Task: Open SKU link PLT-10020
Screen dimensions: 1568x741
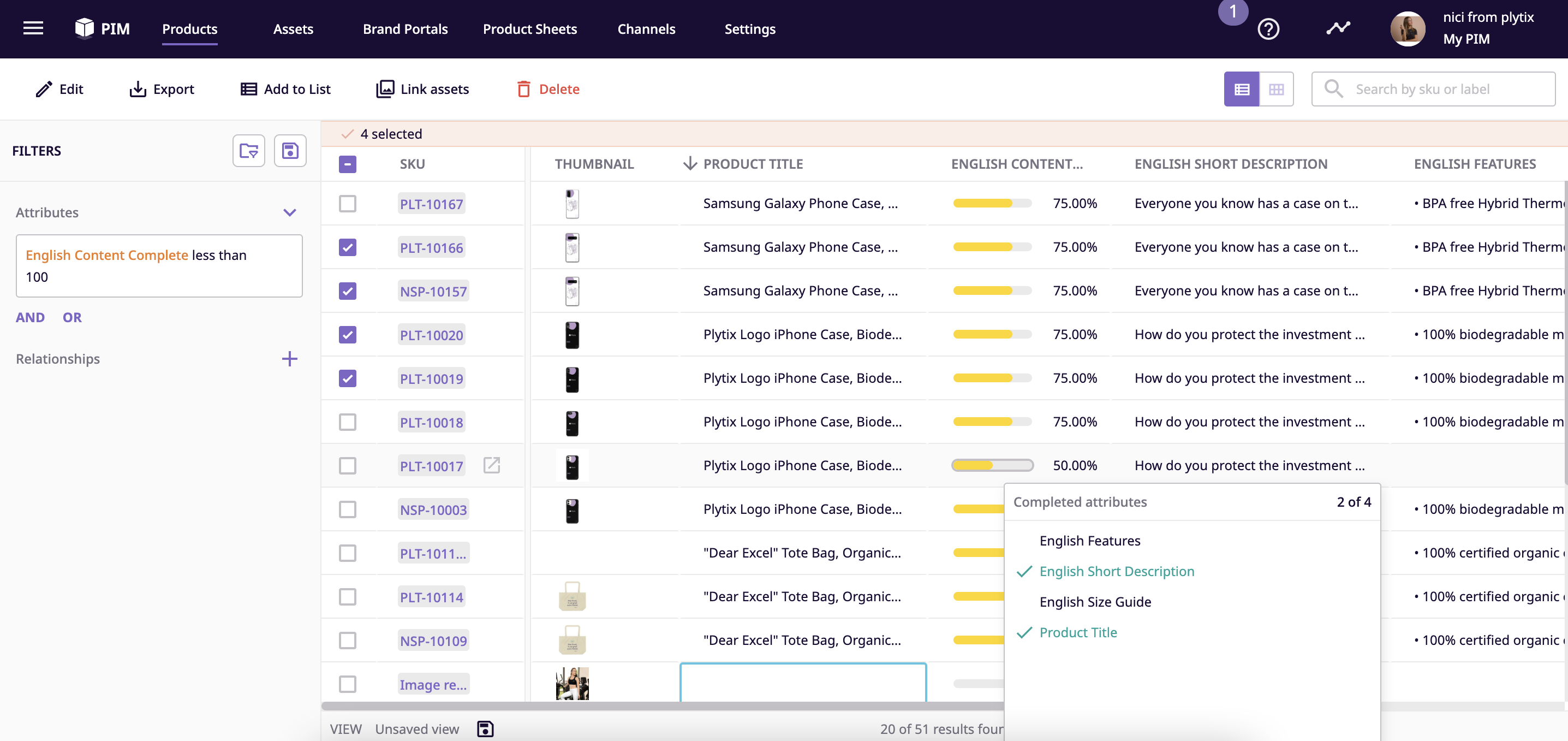Action: pyautogui.click(x=431, y=334)
